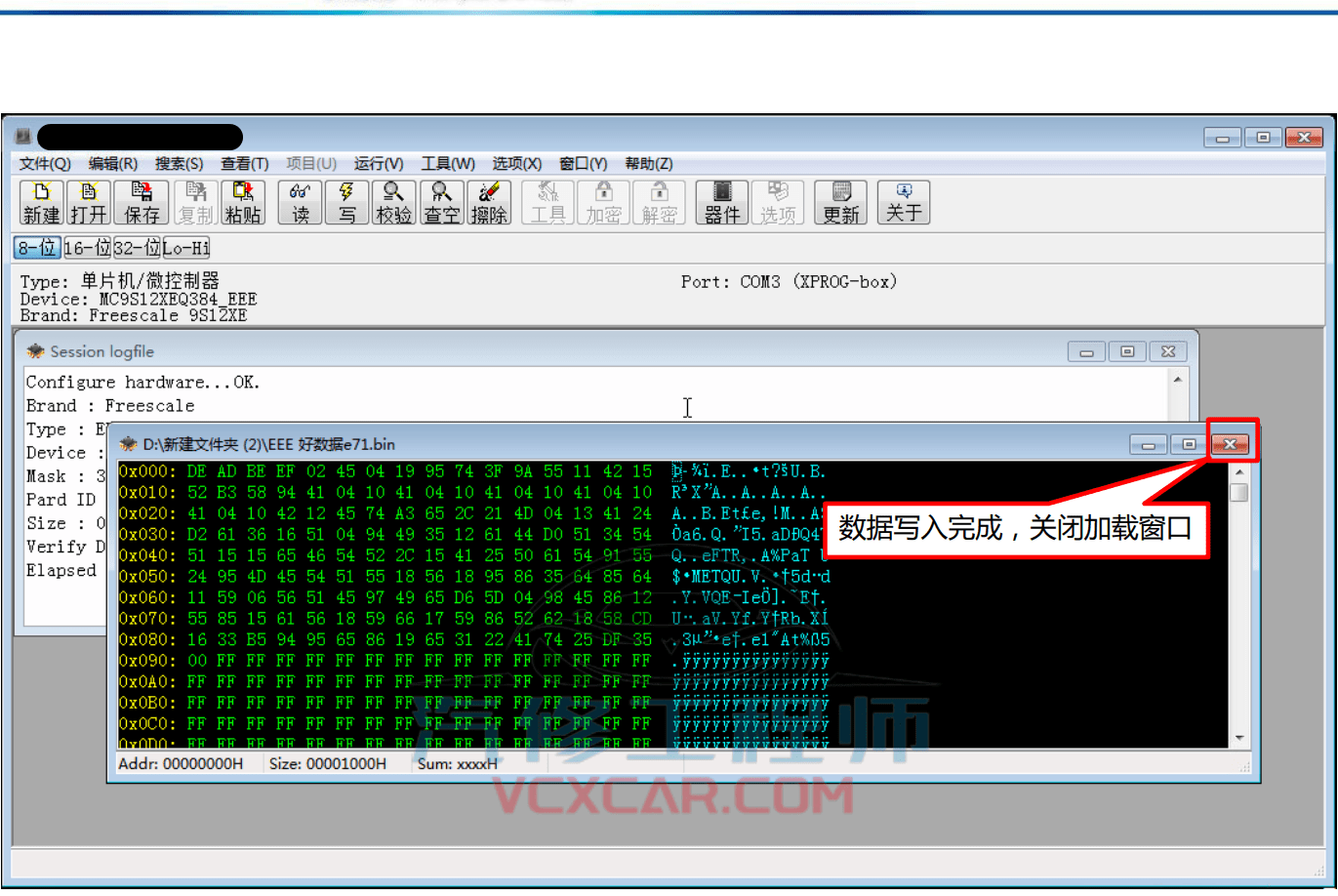The width and height of the screenshot is (1338, 896).
Task: Erase the chip with 擦除 icon
Action: [x=489, y=203]
